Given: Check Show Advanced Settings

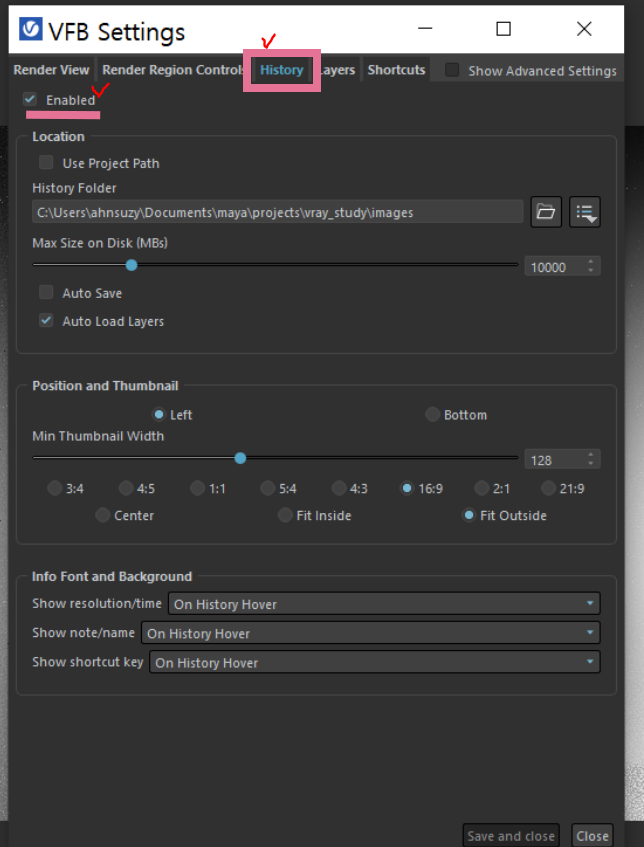Looking at the screenshot, I should pyautogui.click(x=452, y=70).
